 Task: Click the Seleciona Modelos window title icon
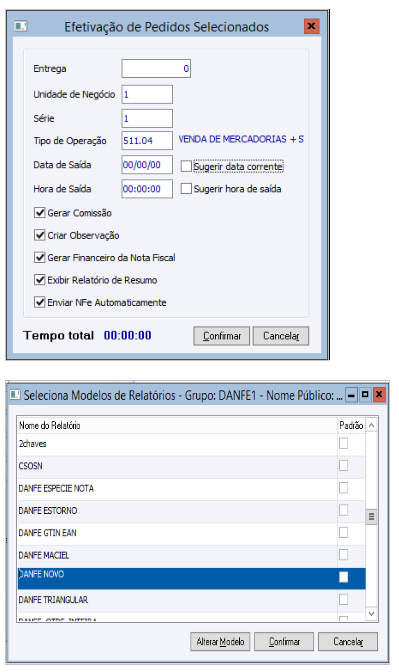pos(15,394)
